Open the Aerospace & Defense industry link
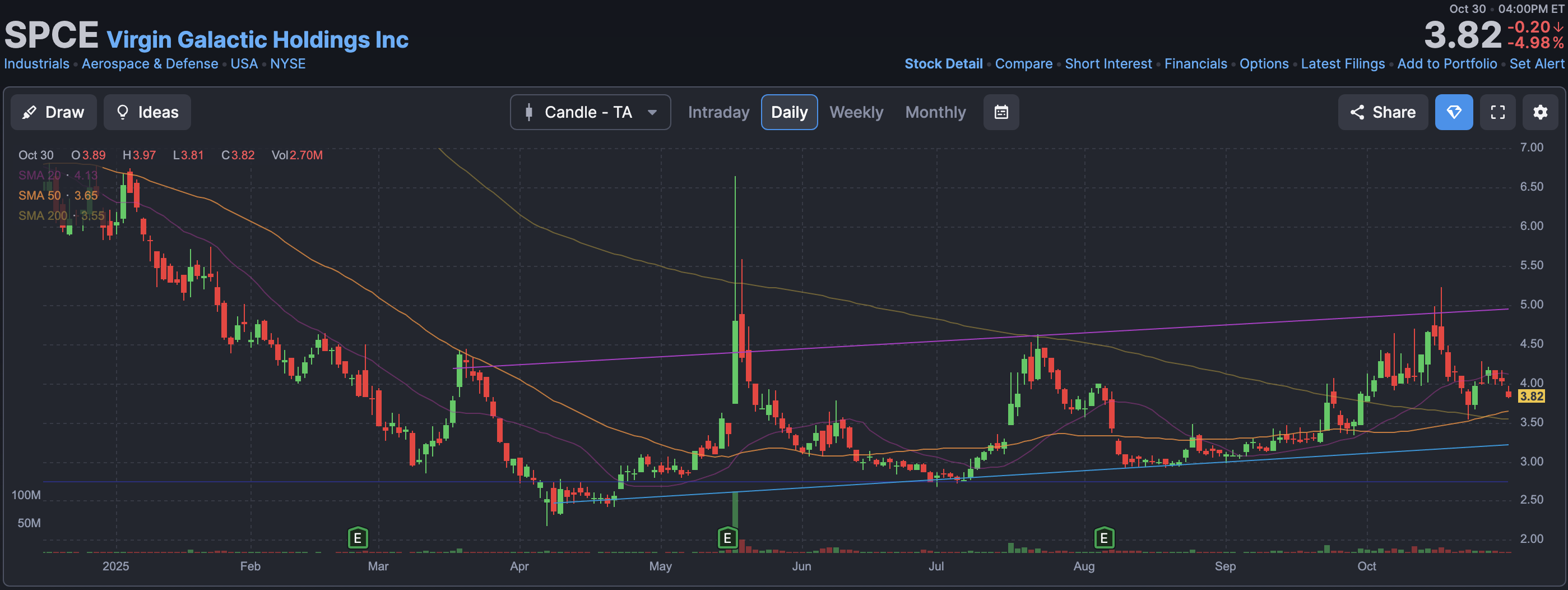 pyautogui.click(x=150, y=64)
